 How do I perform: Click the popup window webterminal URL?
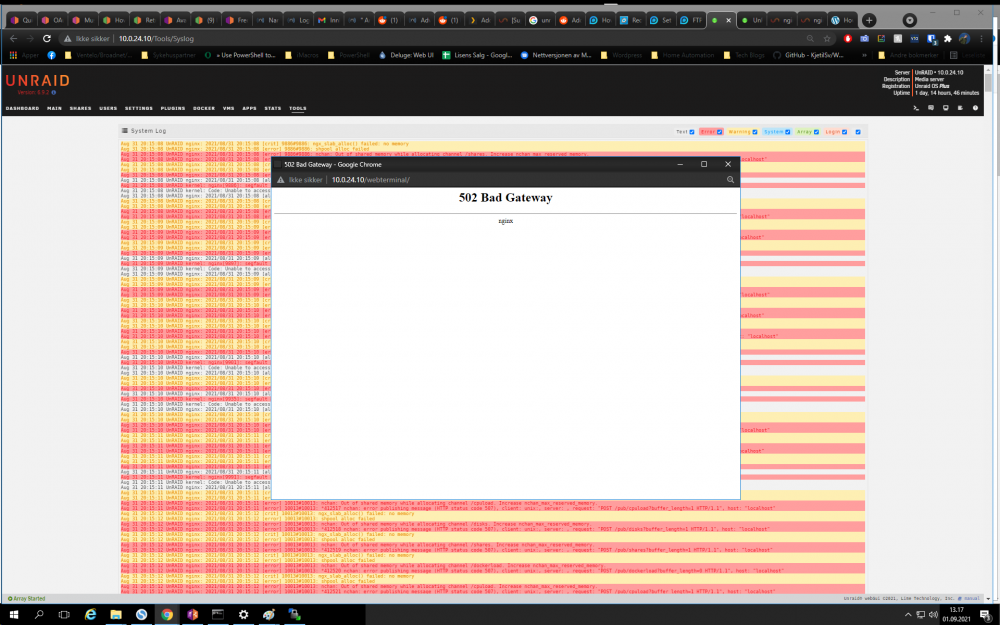tap(371, 180)
